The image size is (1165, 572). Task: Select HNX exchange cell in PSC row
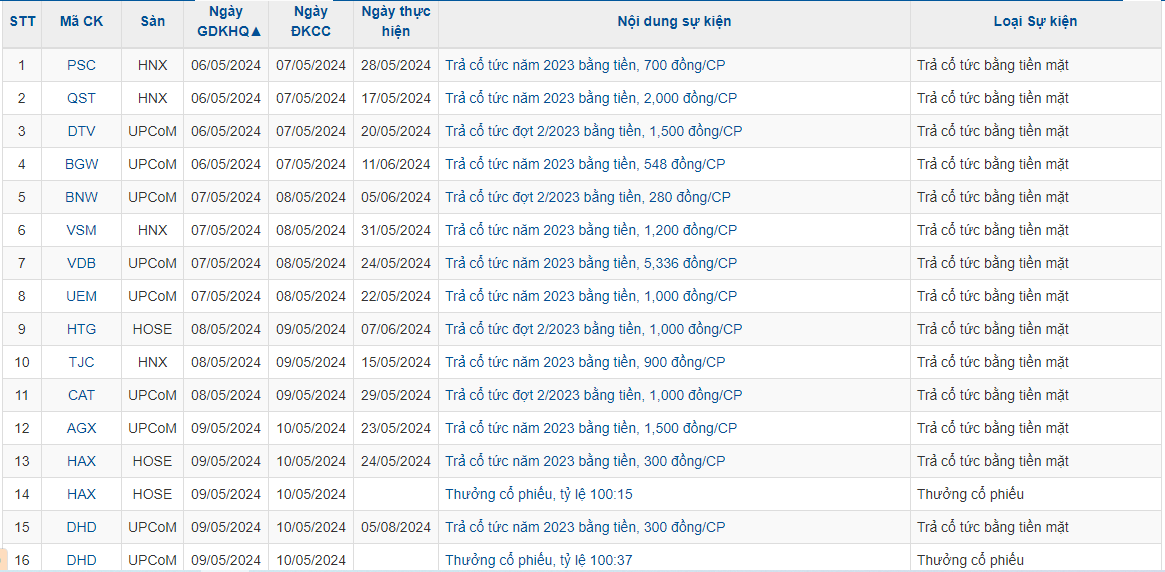152,65
